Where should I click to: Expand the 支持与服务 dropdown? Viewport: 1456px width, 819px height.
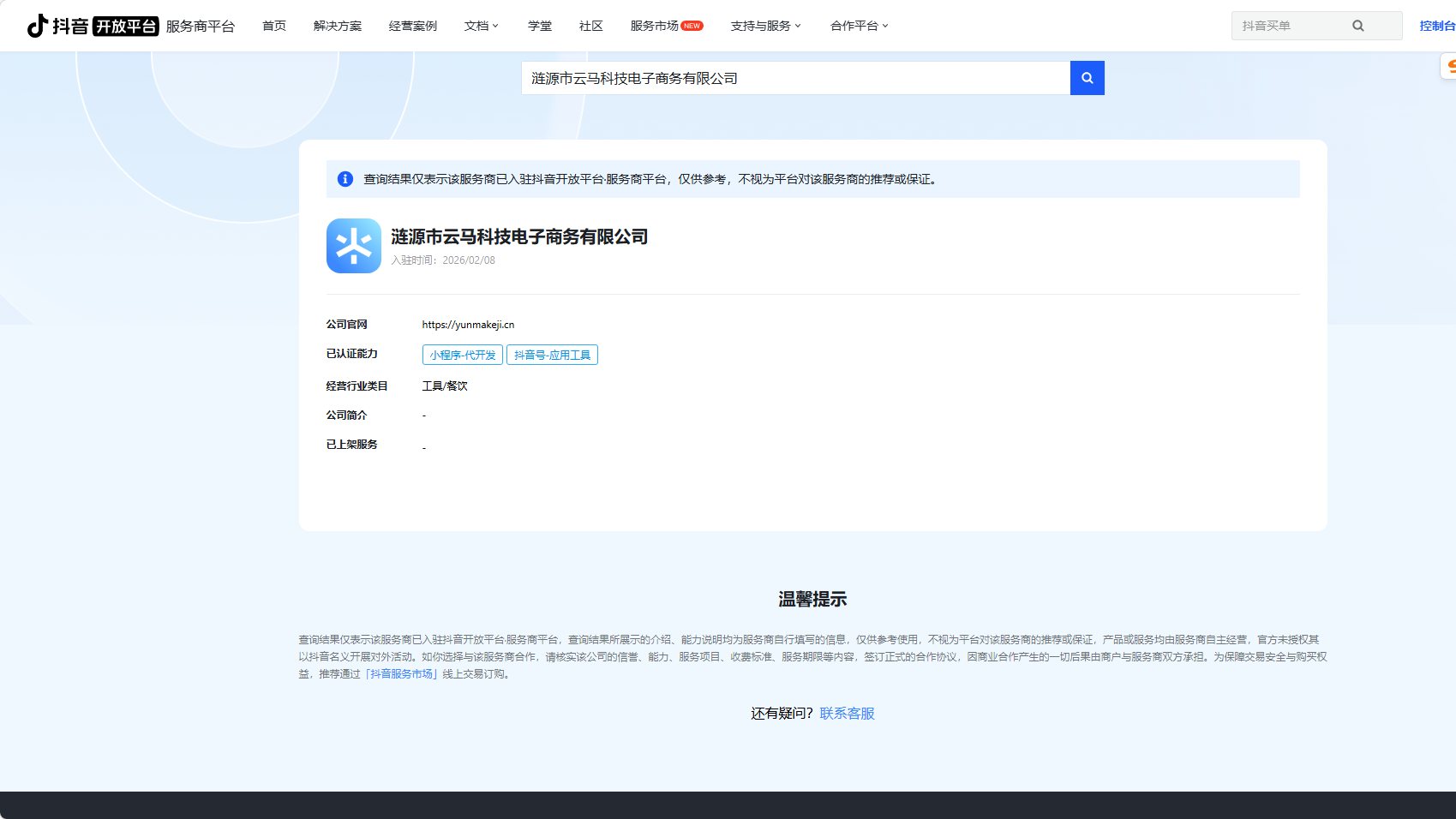pos(766,26)
